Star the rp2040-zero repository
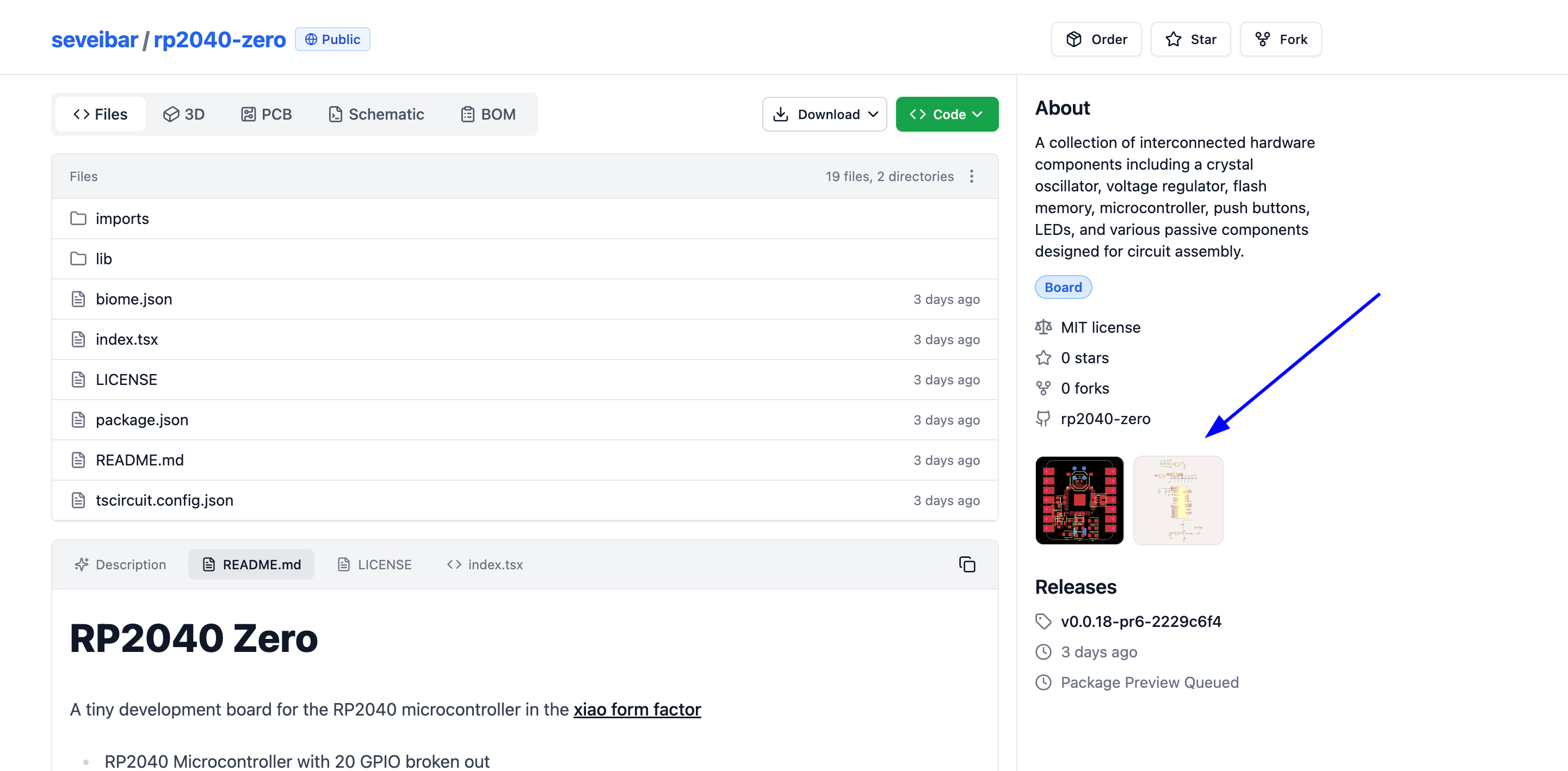 pyautogui.click(x=1190, y=40)
